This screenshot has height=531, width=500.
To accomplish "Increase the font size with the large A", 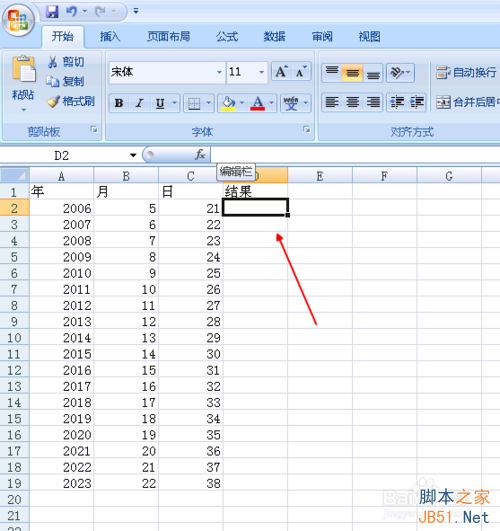I will (x=281, y=72).
